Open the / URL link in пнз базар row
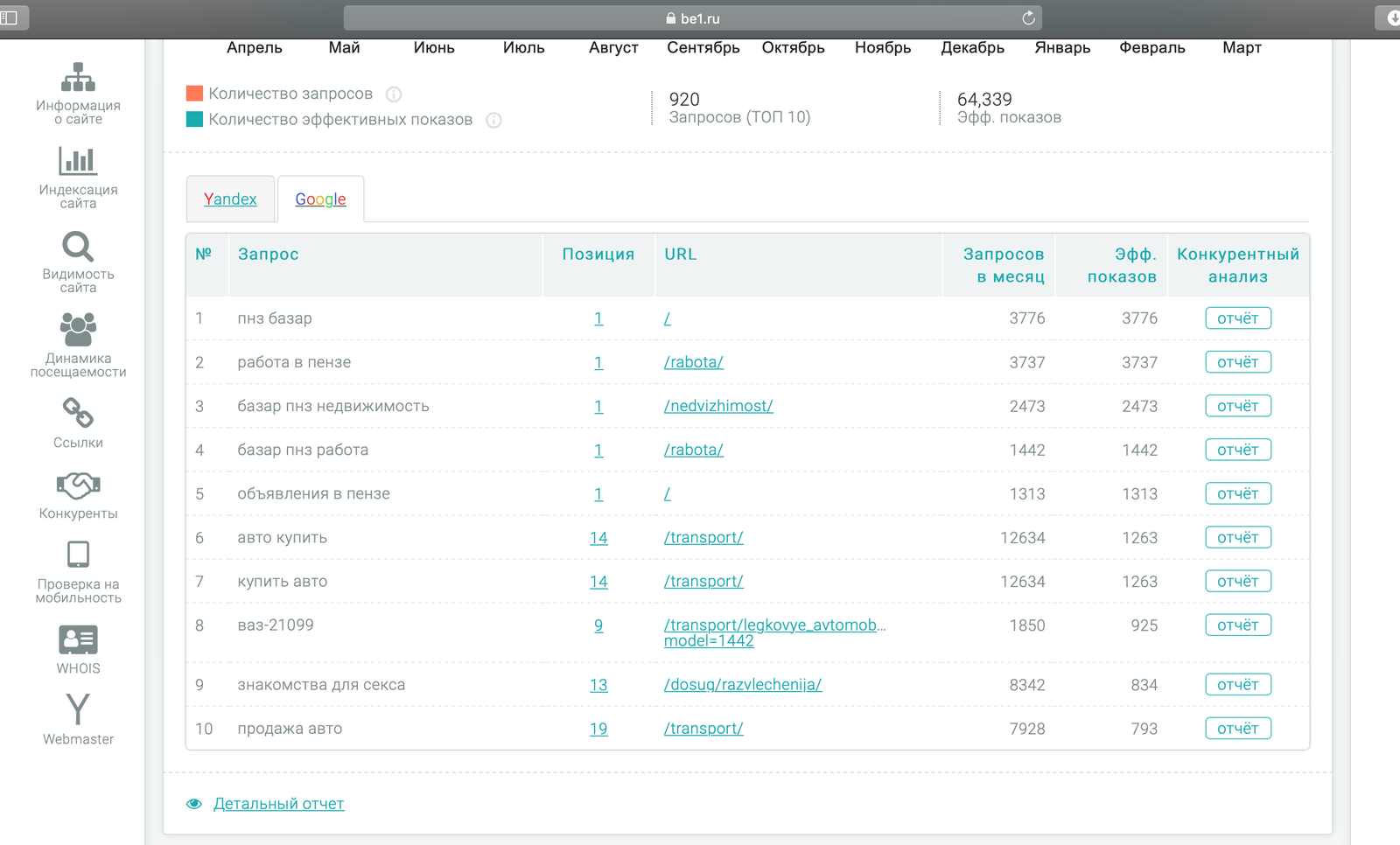Screen dimensions: 1400x845 668,318
